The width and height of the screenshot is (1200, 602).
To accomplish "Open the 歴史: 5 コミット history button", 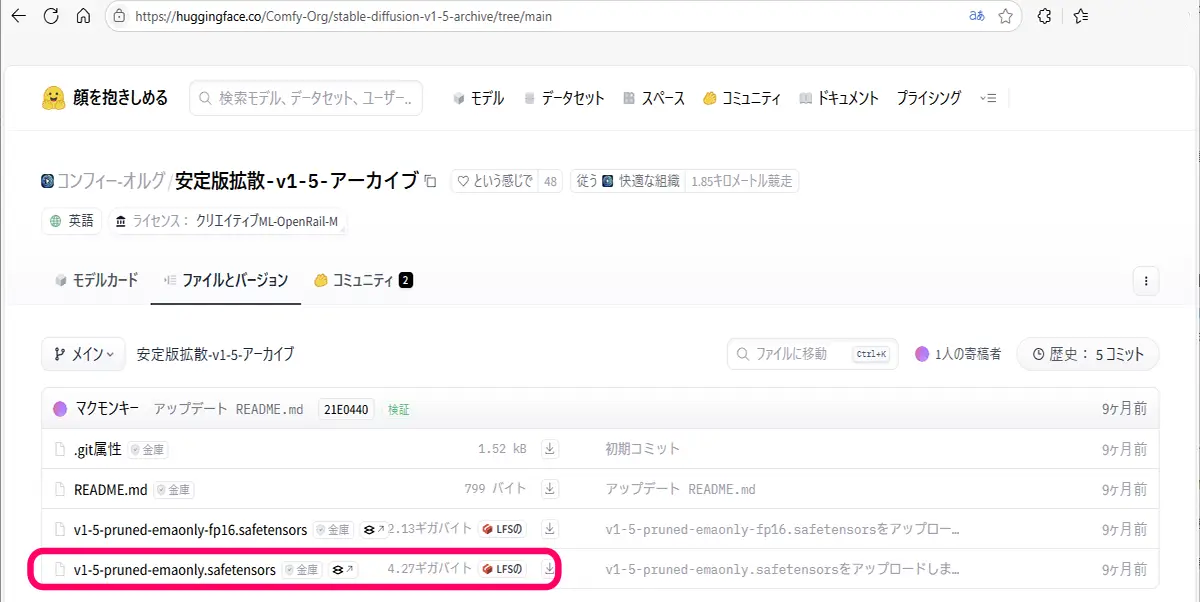I will (1088, 354).
